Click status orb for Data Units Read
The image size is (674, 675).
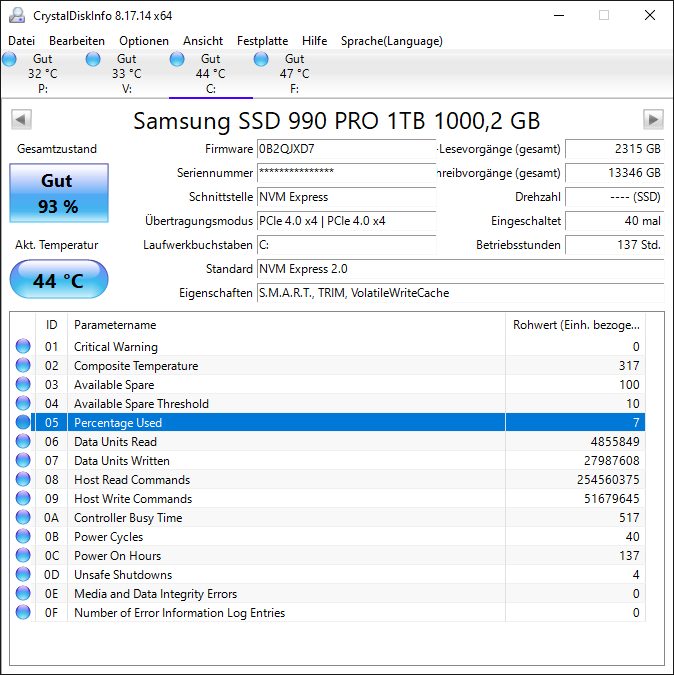pos(23,441)
